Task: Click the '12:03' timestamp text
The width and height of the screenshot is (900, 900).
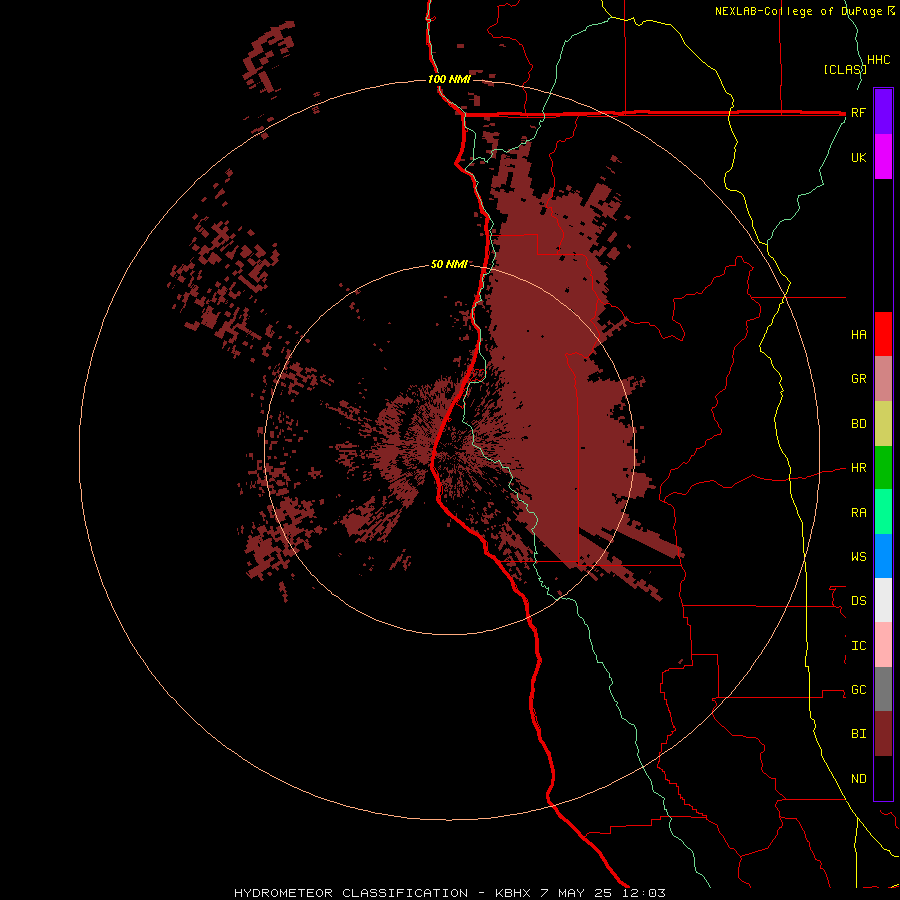Action: click(x=642, y=893)
